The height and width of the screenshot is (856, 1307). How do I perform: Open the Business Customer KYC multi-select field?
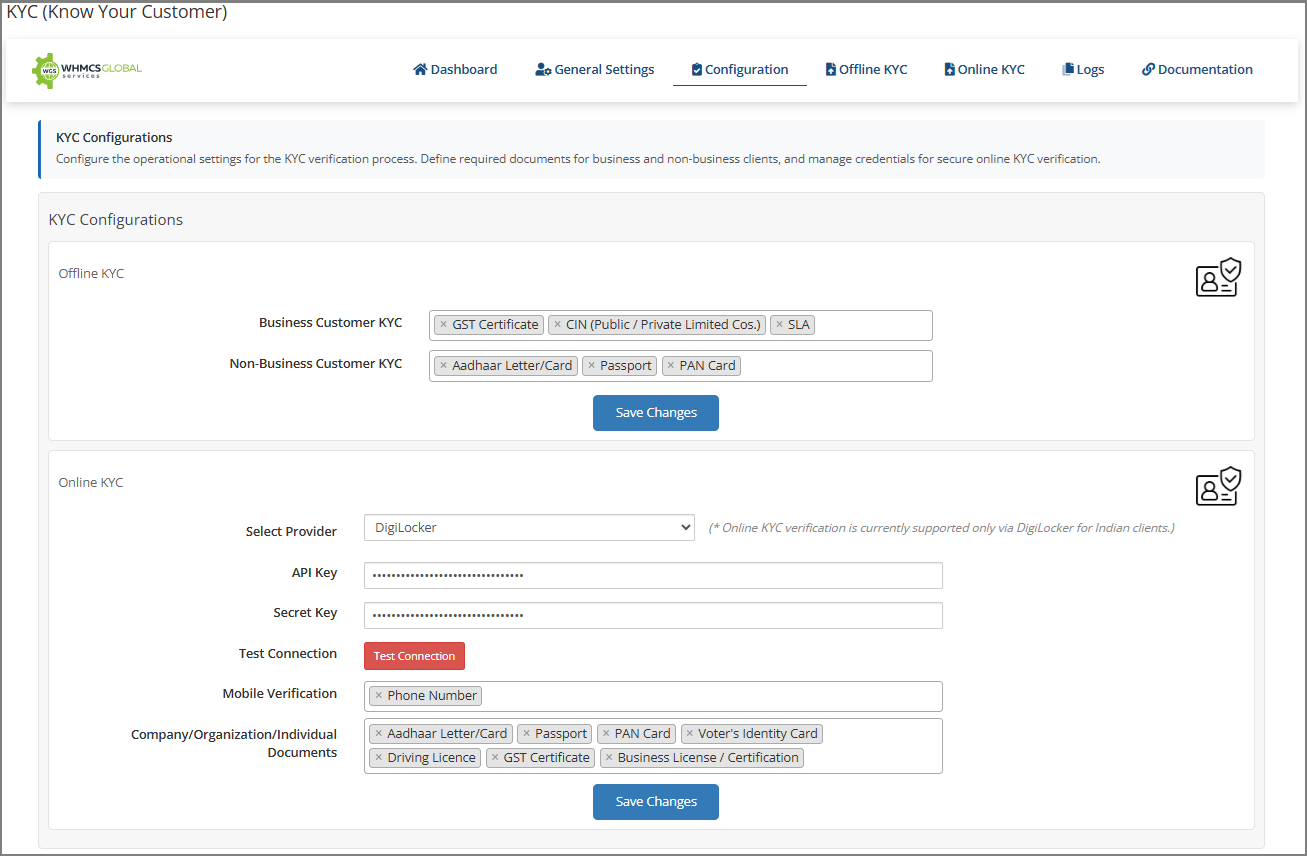coord(872,326)
